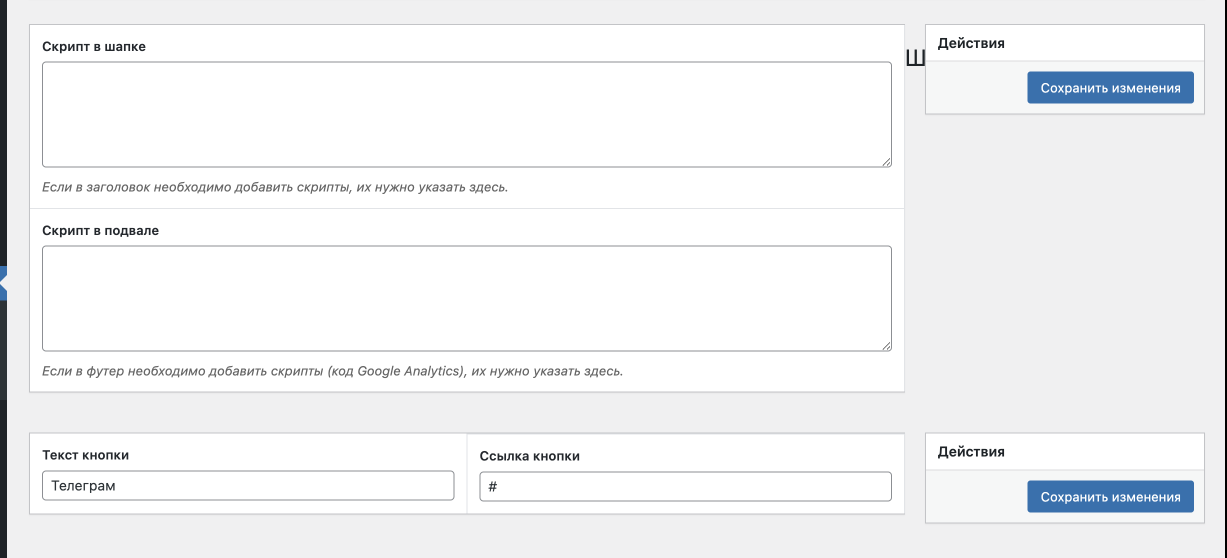Screen dimensions: 1227x558
Task: Click the Ссылка кнопки input field
Action: tap(685, 486)
